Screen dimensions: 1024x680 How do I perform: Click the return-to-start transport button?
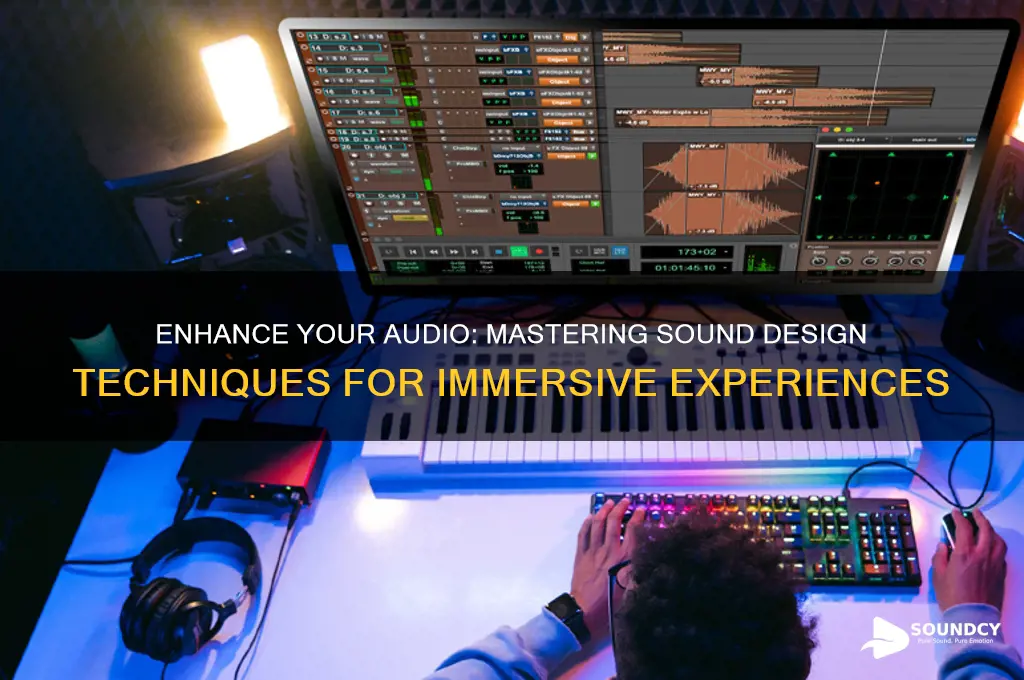pos(413,251)
